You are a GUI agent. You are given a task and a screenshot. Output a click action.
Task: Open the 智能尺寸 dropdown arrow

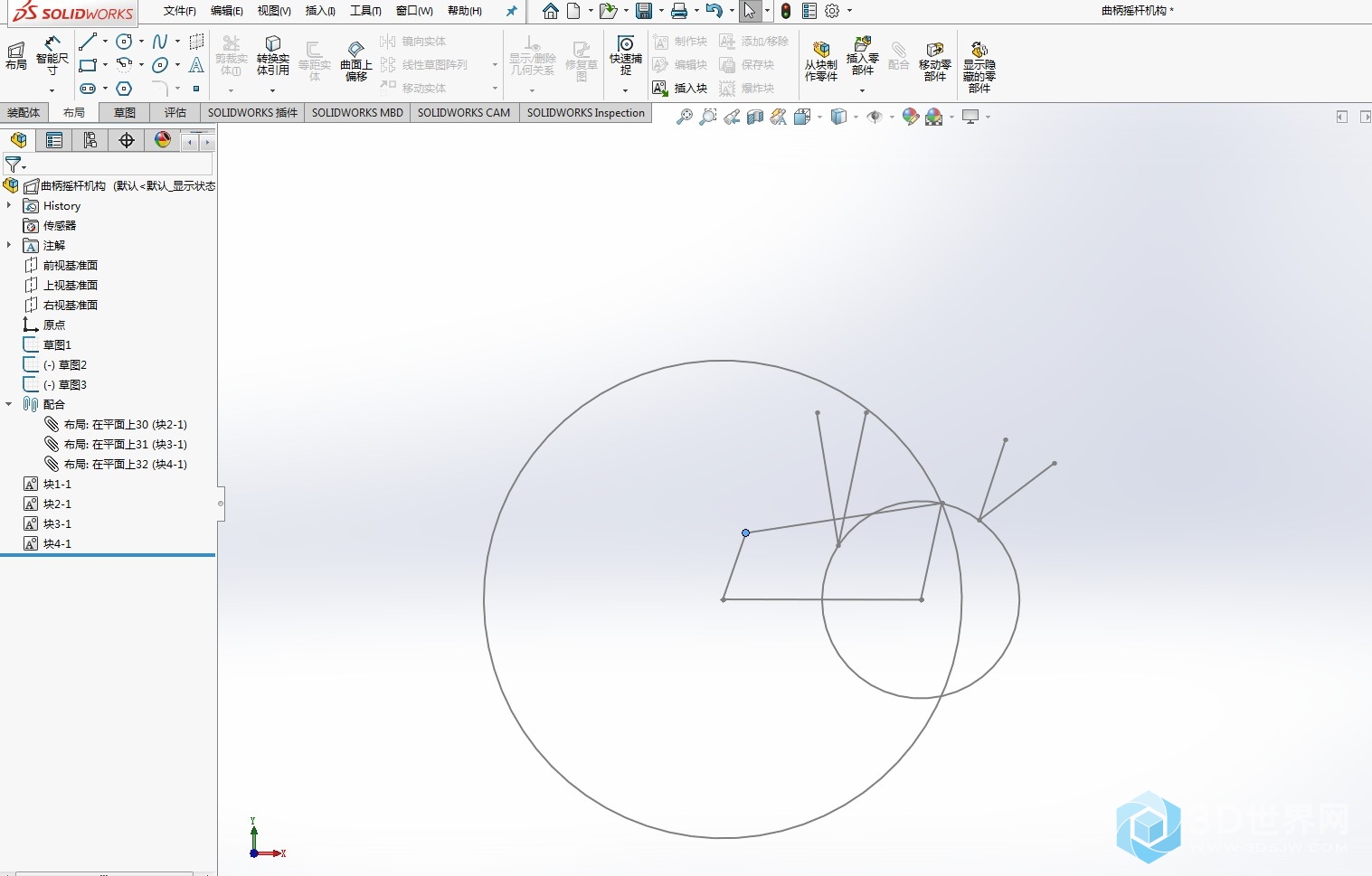(x=52, y=90)
